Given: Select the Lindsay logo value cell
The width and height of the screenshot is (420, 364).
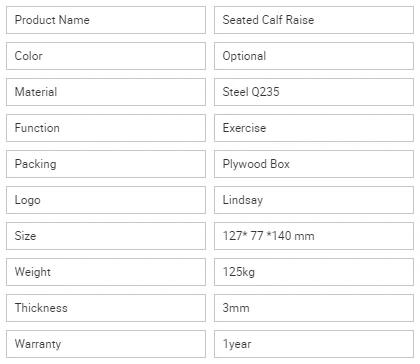Looking at the screenshot, I should (x=314, y=200).
